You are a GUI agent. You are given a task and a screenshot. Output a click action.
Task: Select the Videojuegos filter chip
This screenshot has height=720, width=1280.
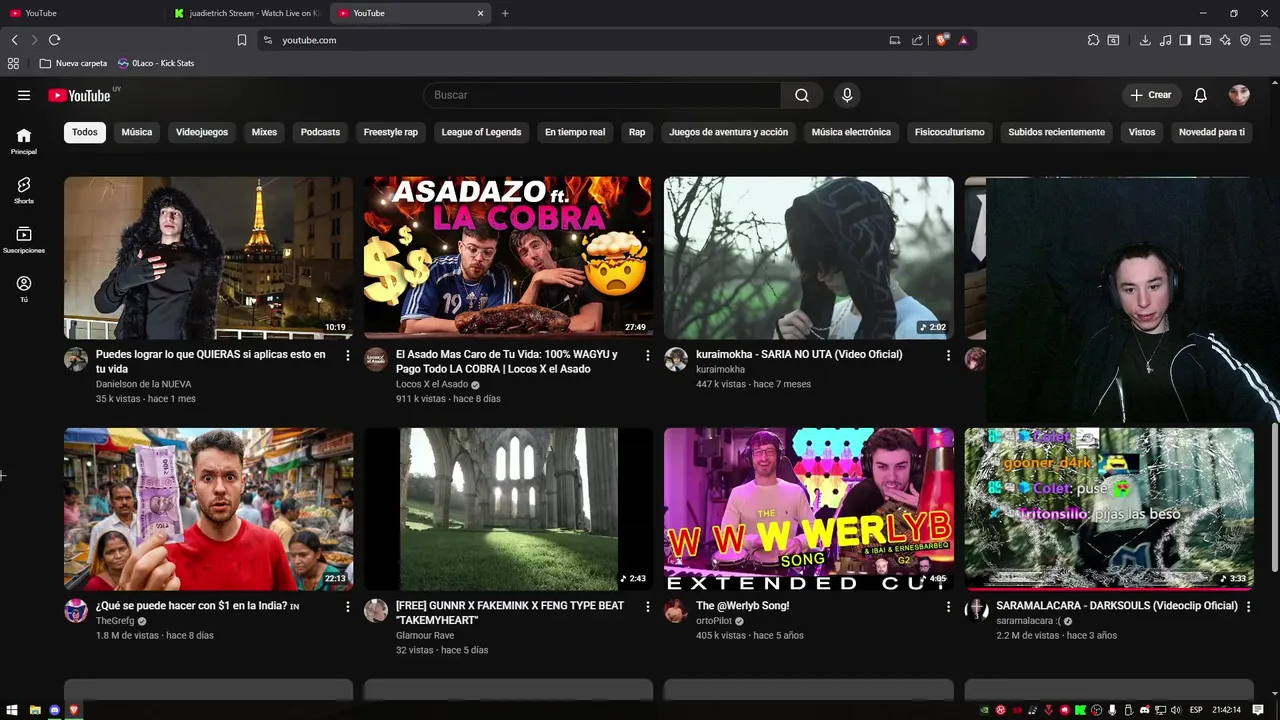[x=202, y=132]
